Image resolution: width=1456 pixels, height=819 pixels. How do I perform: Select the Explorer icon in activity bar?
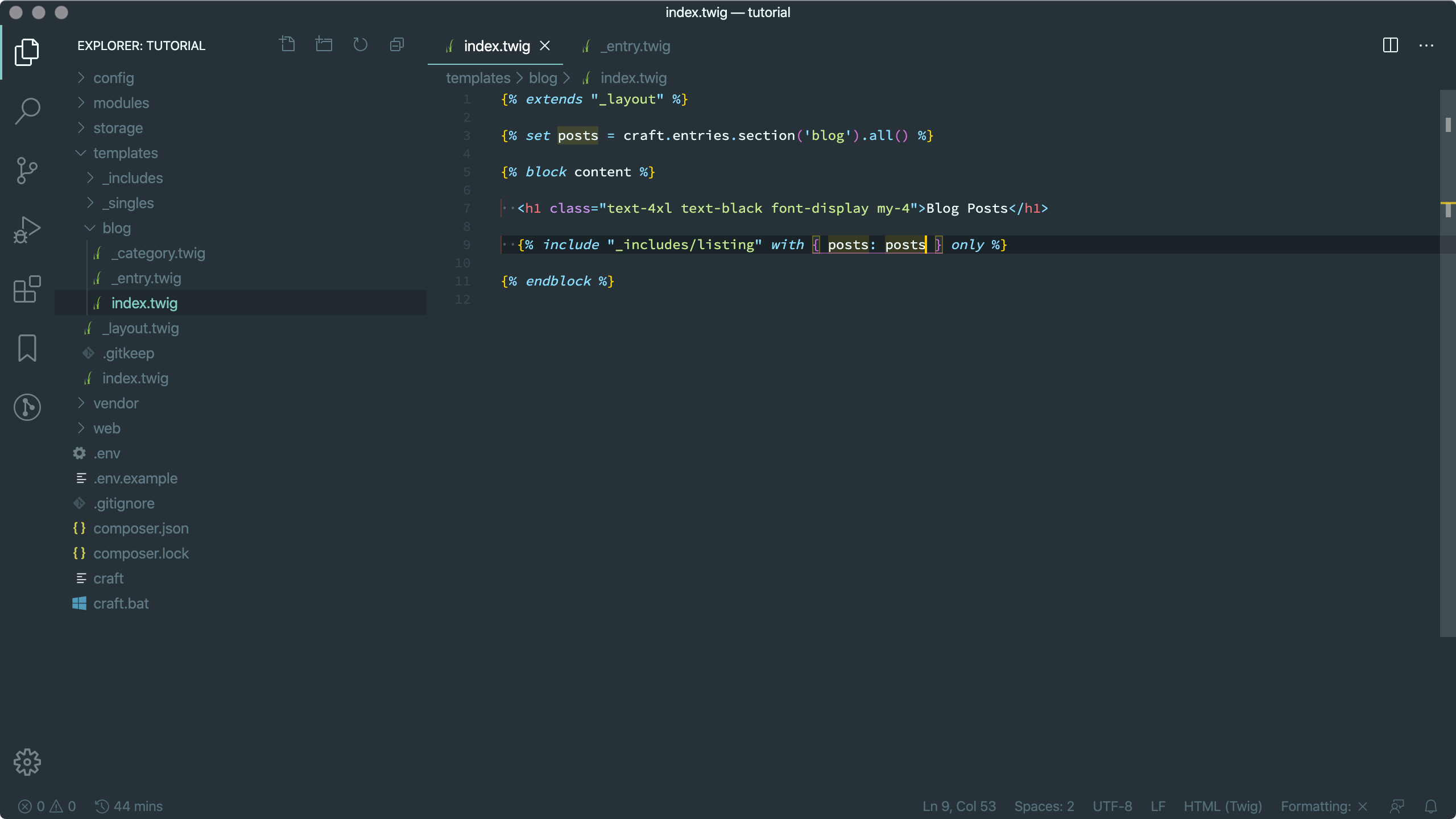coord(27,51)
